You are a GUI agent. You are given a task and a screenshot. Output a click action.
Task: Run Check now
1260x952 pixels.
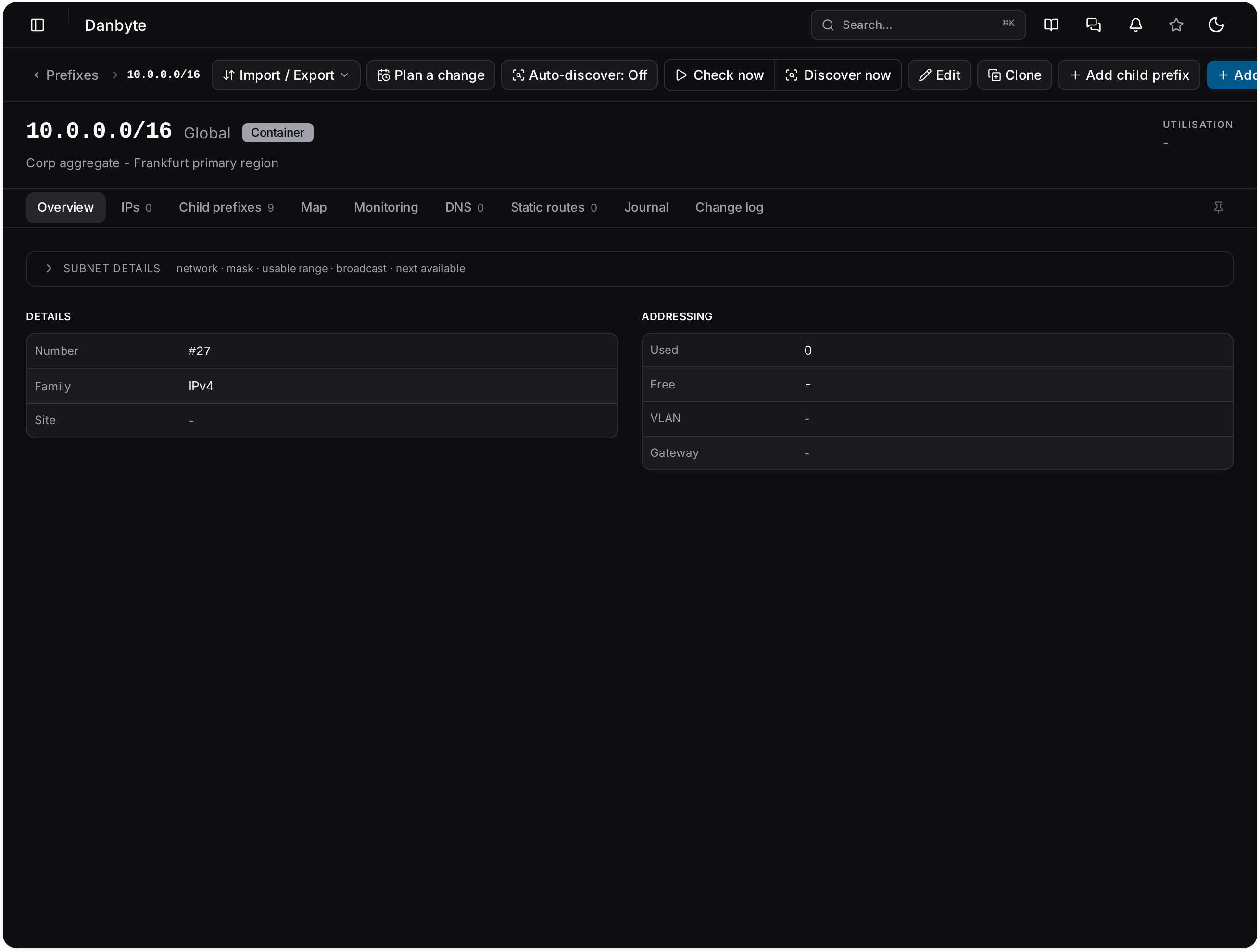click(x=719, y=75)
